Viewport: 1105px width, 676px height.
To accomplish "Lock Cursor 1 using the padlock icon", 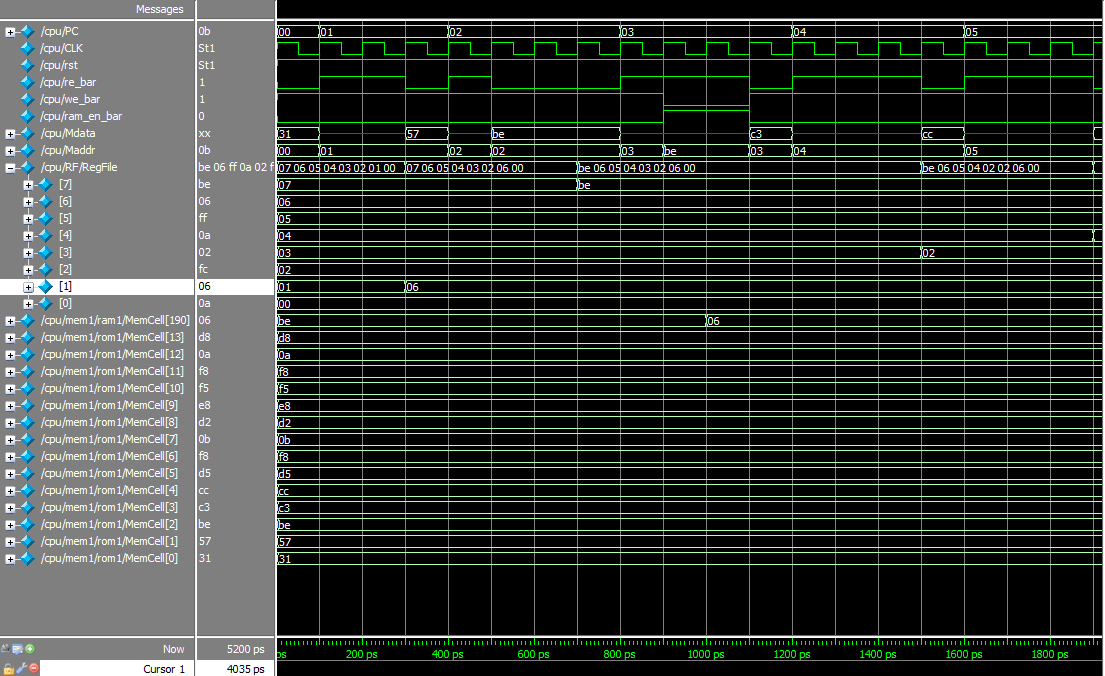I will coord(8,668).
